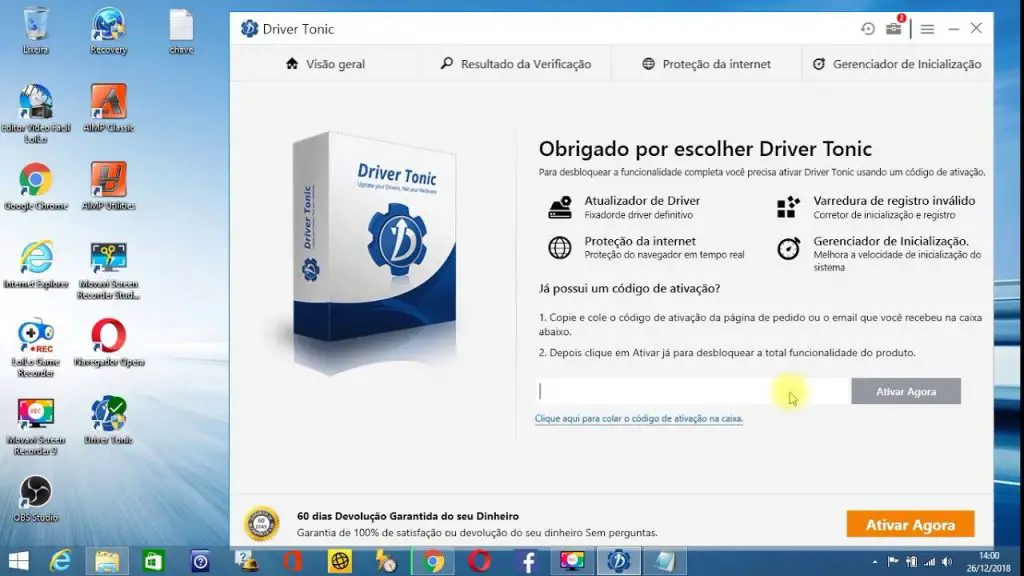Select the Internet Explorer desktop icon
This screenshot has height=576, width=1024.
[x=35, y=264]
